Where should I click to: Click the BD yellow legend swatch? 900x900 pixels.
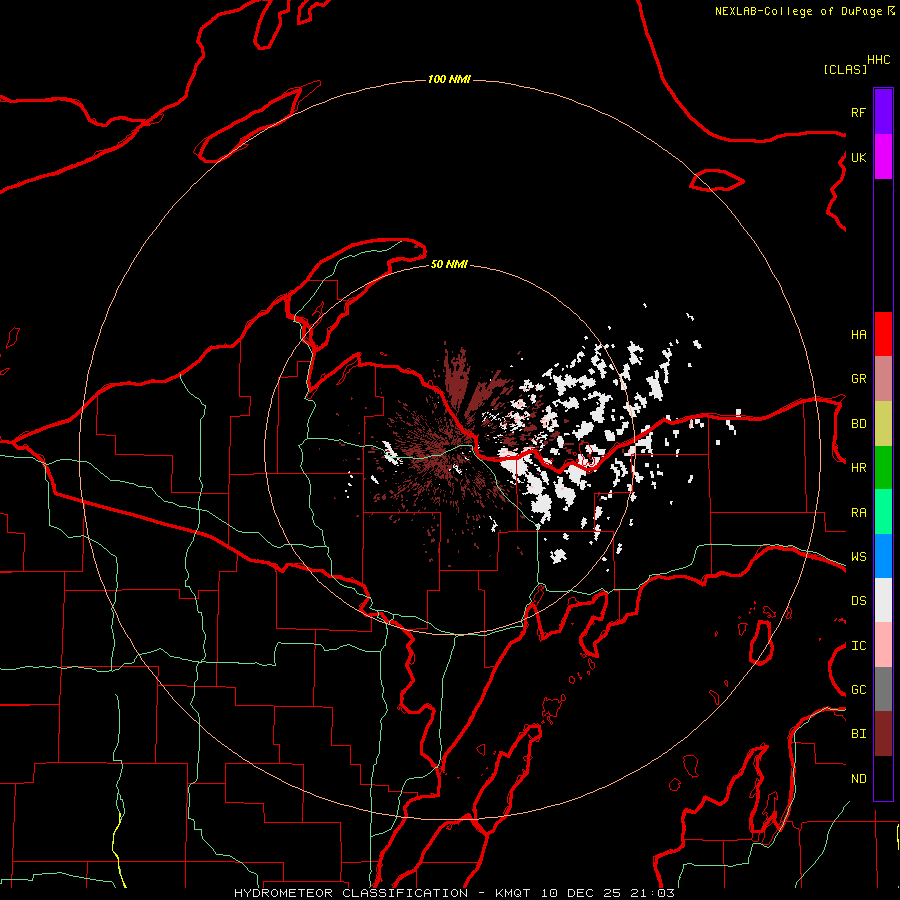pyautogui.click(x=883, y=424)
